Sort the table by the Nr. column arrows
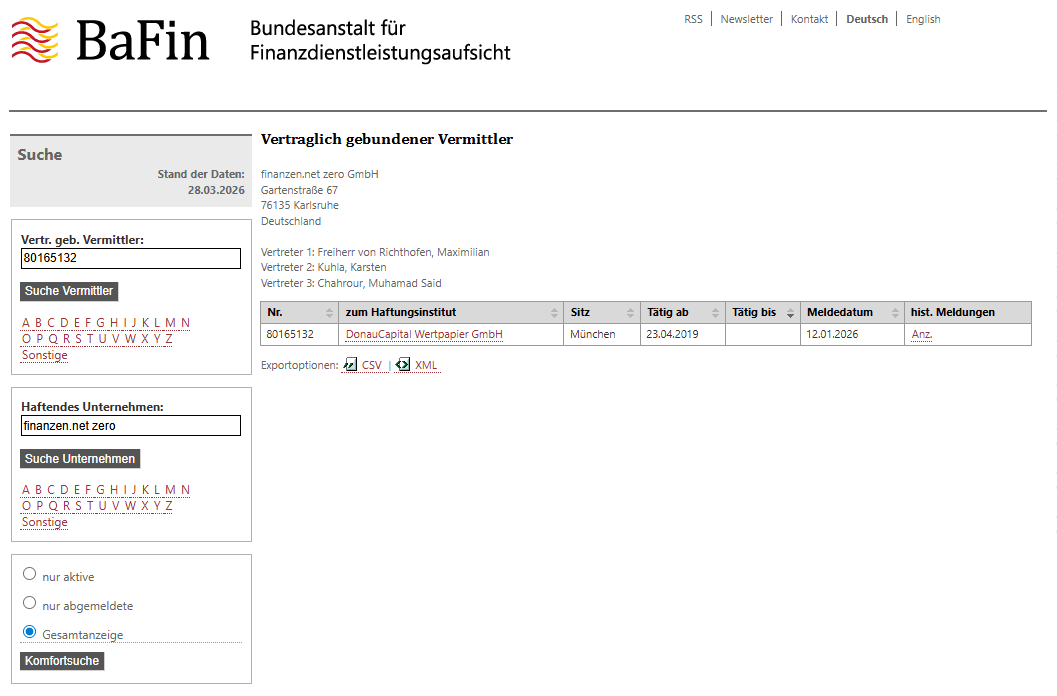1057x696 pixels. click(327, 311)
